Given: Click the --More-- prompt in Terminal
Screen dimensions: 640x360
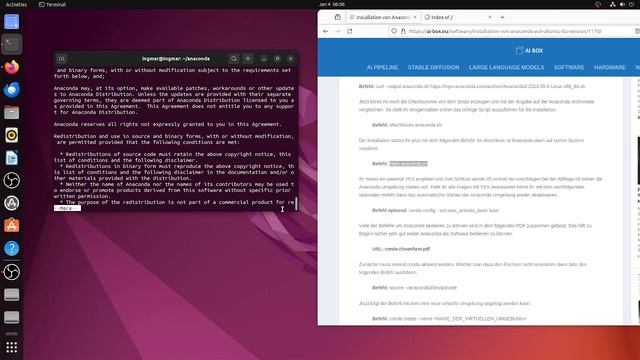Looking at the screenshot, I should [x=67, y=208].
